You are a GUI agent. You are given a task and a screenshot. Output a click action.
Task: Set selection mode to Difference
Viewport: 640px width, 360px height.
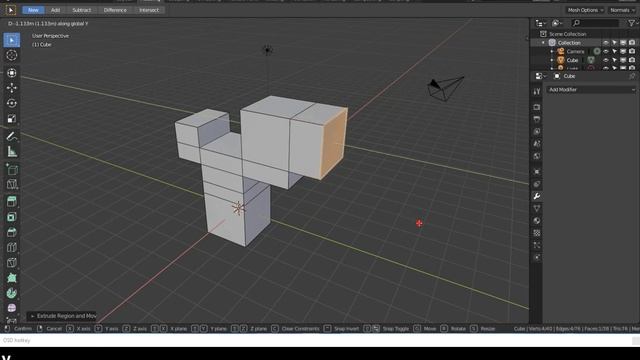(x=115, y=10)
